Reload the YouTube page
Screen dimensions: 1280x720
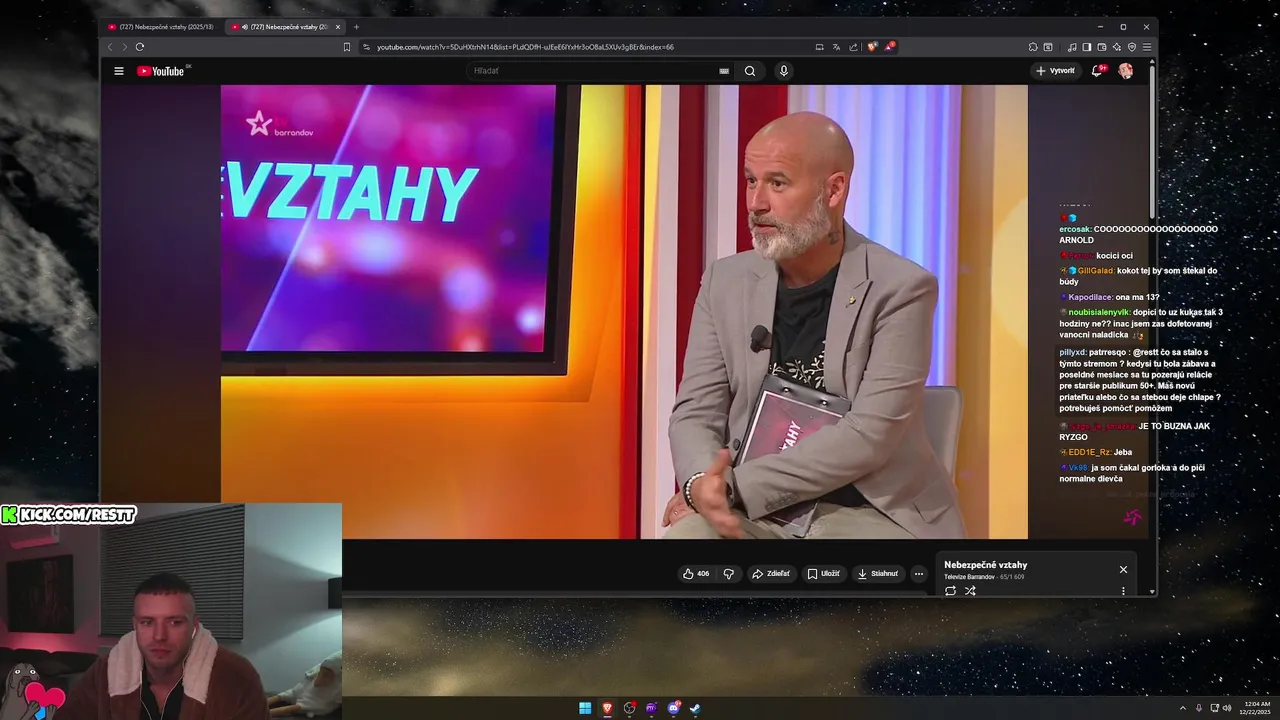[140, 47]
